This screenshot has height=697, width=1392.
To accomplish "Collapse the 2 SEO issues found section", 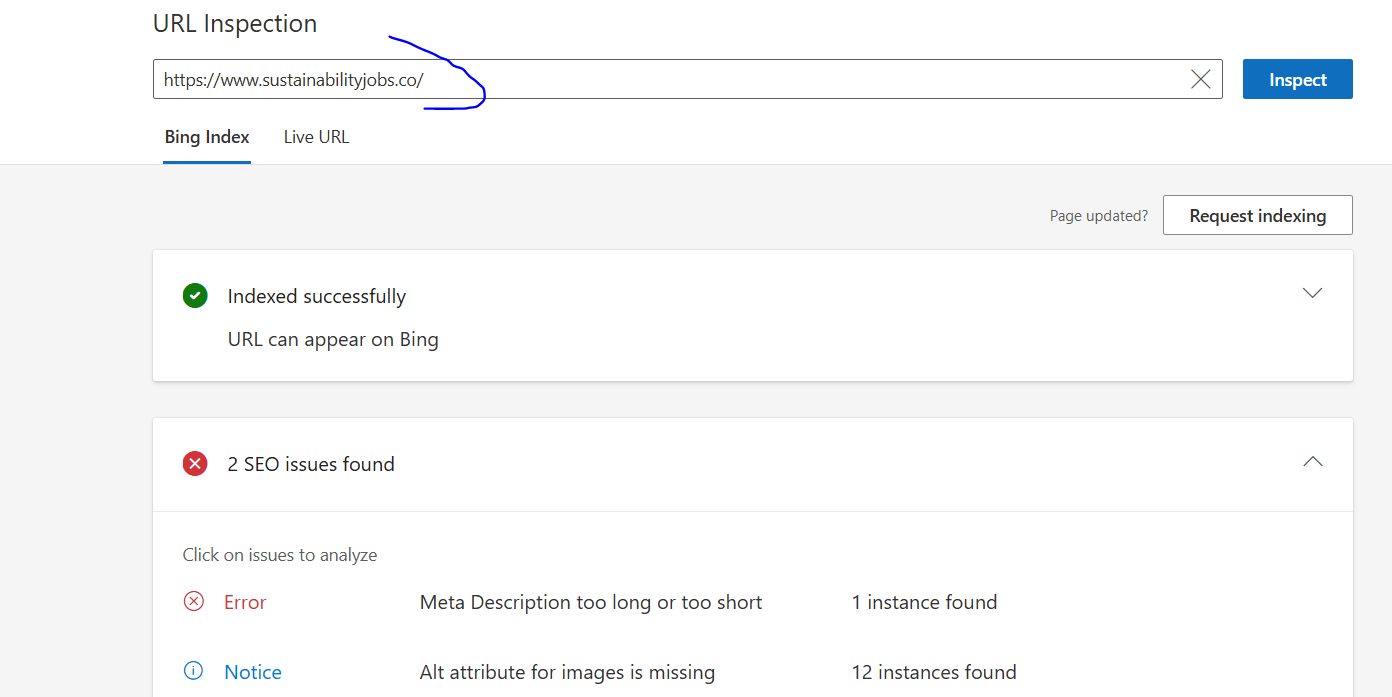I will (1312, 462).
